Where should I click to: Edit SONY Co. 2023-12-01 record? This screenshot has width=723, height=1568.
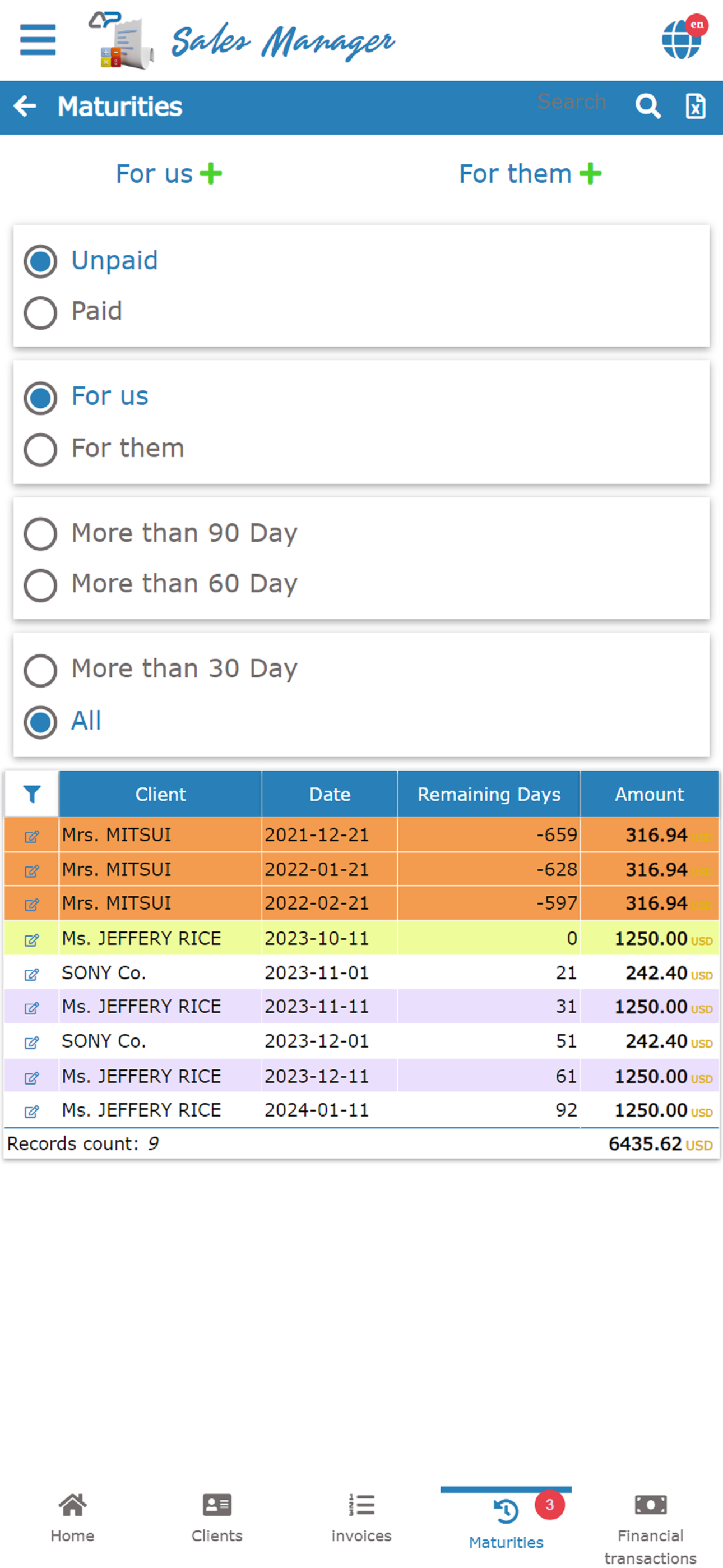tap(31, 1043)
